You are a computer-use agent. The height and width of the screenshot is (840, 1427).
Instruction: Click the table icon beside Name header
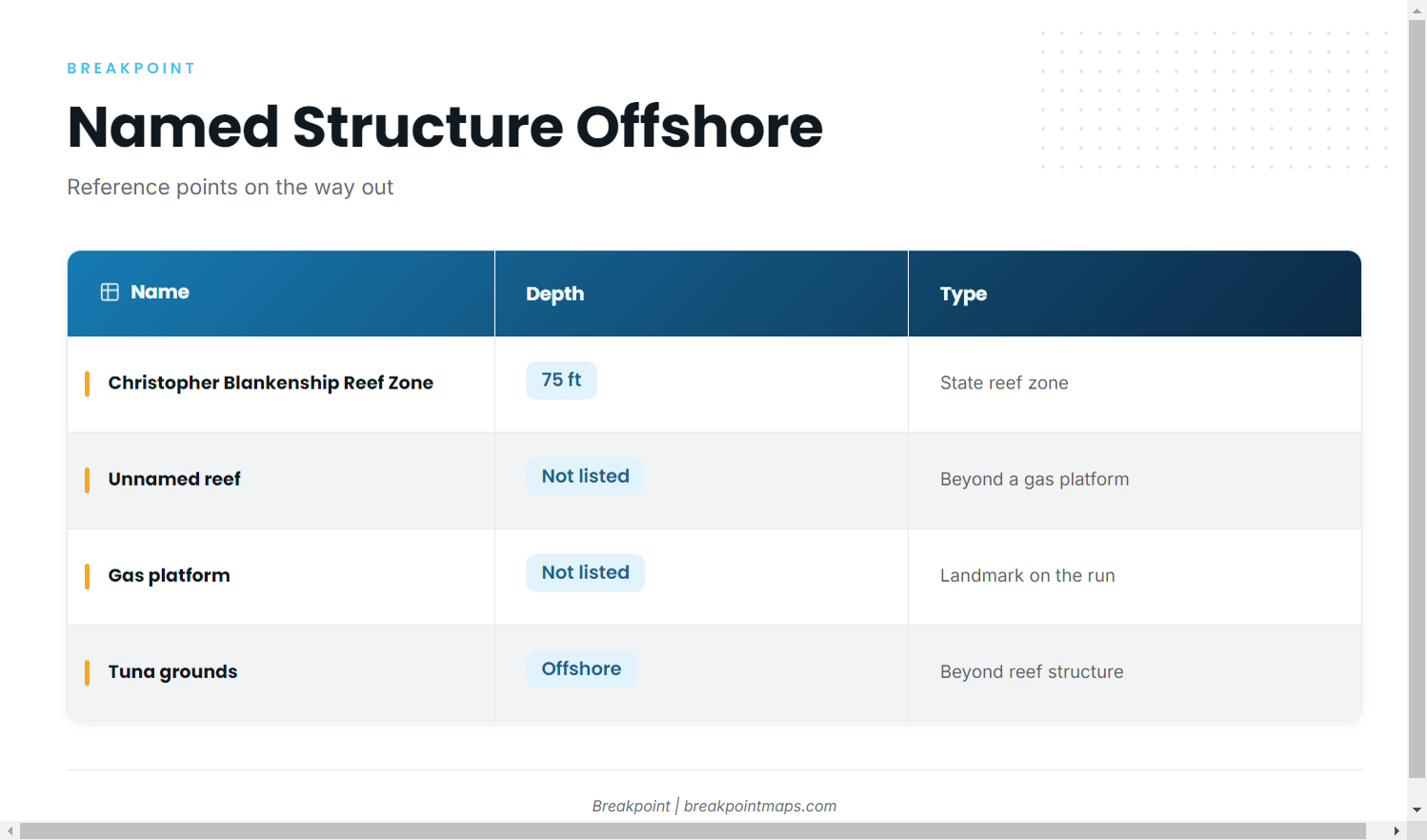click(110, 292)
